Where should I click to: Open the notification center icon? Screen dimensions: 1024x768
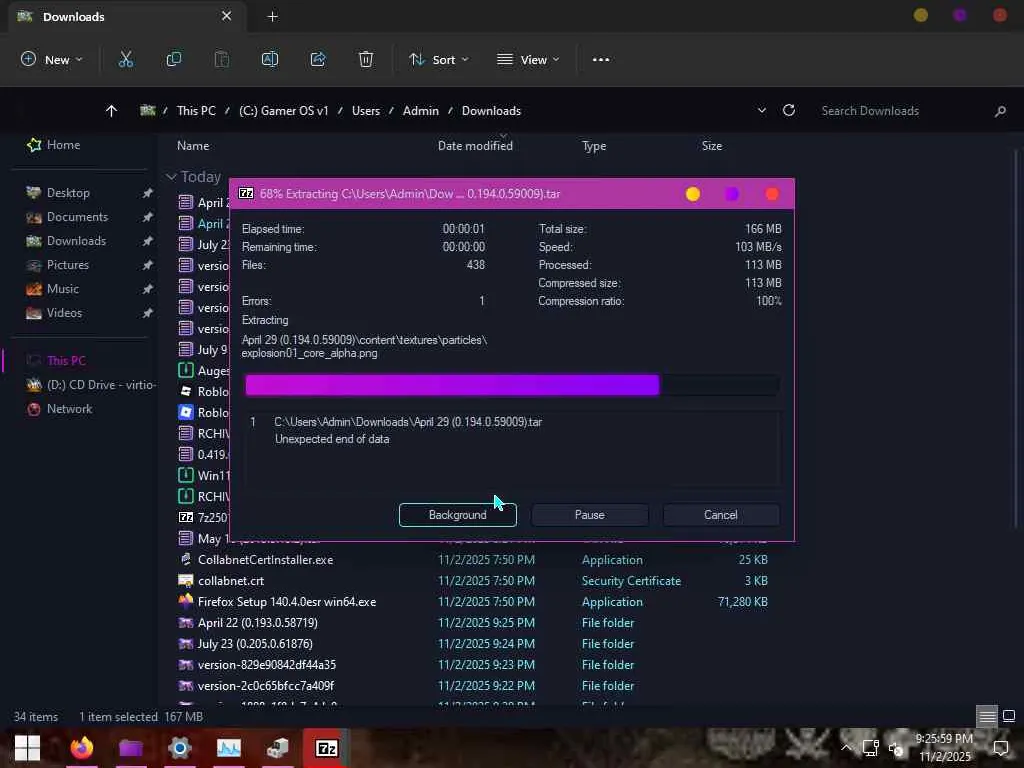coord(1000,748)
